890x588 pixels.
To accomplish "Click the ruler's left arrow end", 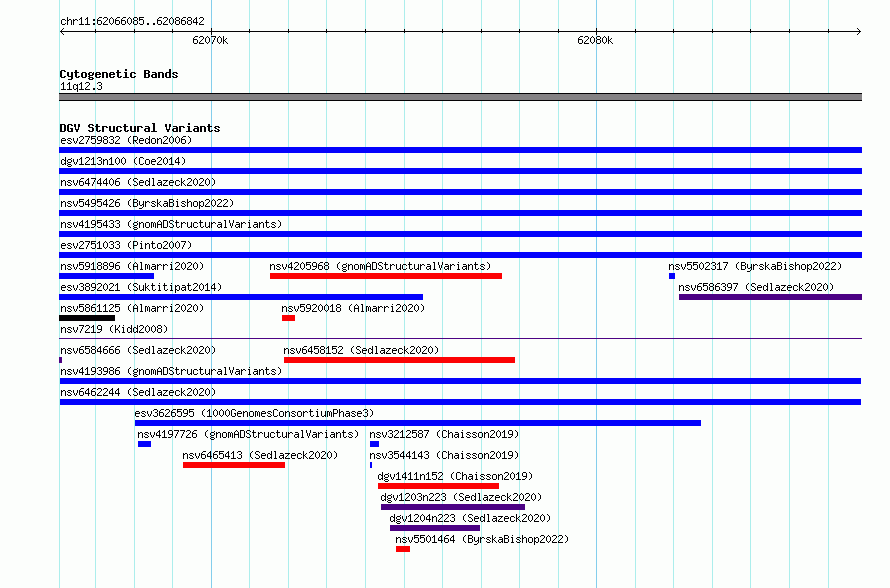I will pos(62,31).
